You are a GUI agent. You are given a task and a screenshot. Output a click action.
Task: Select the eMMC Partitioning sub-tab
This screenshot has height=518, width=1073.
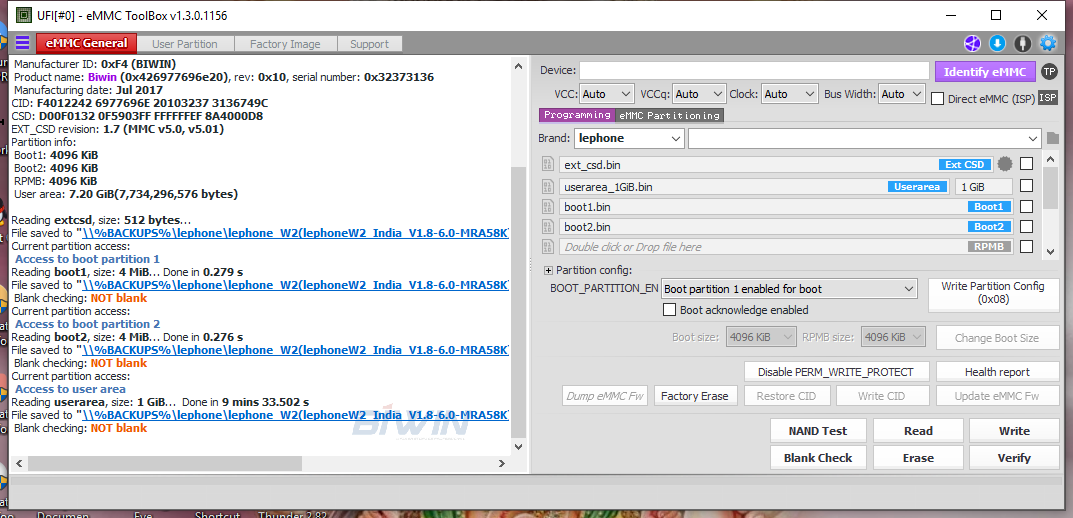tap(669, 115)
